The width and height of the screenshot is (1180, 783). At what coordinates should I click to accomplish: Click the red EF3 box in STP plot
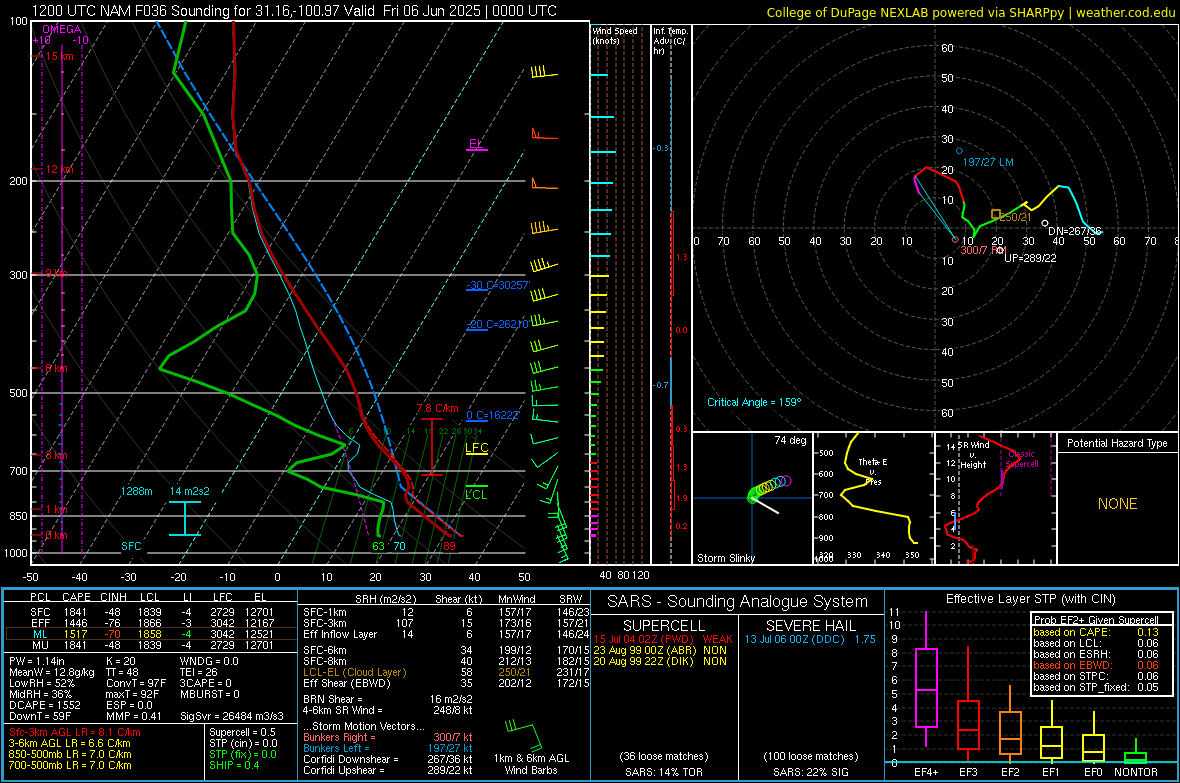(x=968, y=725)
